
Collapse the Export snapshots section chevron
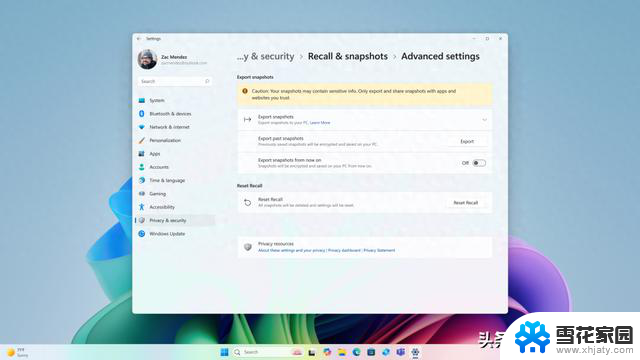(x=484, y=120)
